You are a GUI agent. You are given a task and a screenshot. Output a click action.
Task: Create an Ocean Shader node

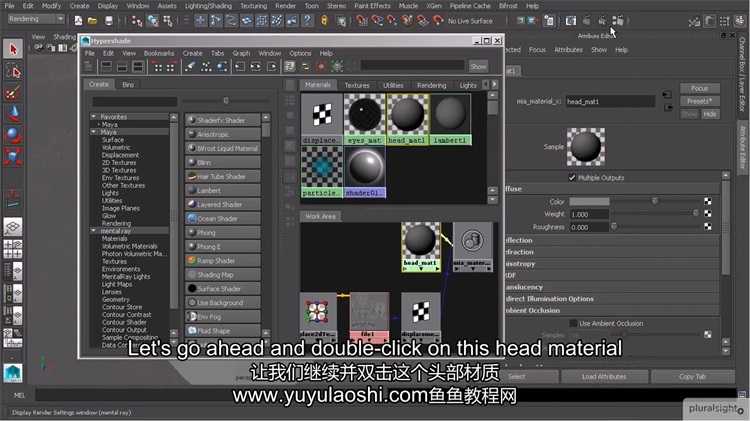223,219
